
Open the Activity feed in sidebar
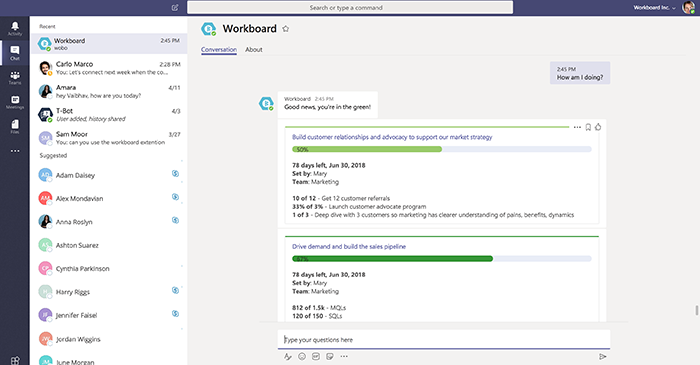coord(15,29)
